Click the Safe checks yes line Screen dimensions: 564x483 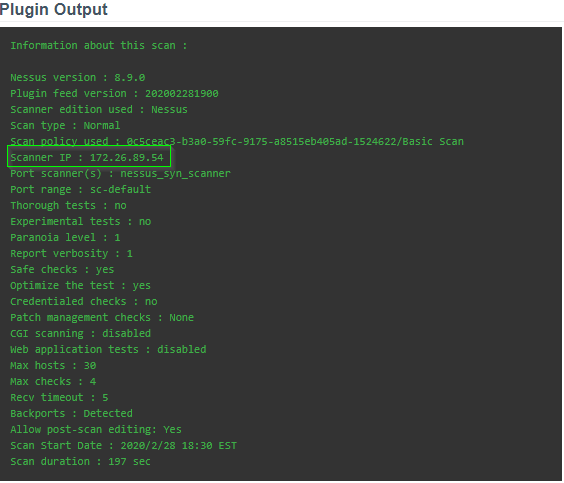(62, 269)
